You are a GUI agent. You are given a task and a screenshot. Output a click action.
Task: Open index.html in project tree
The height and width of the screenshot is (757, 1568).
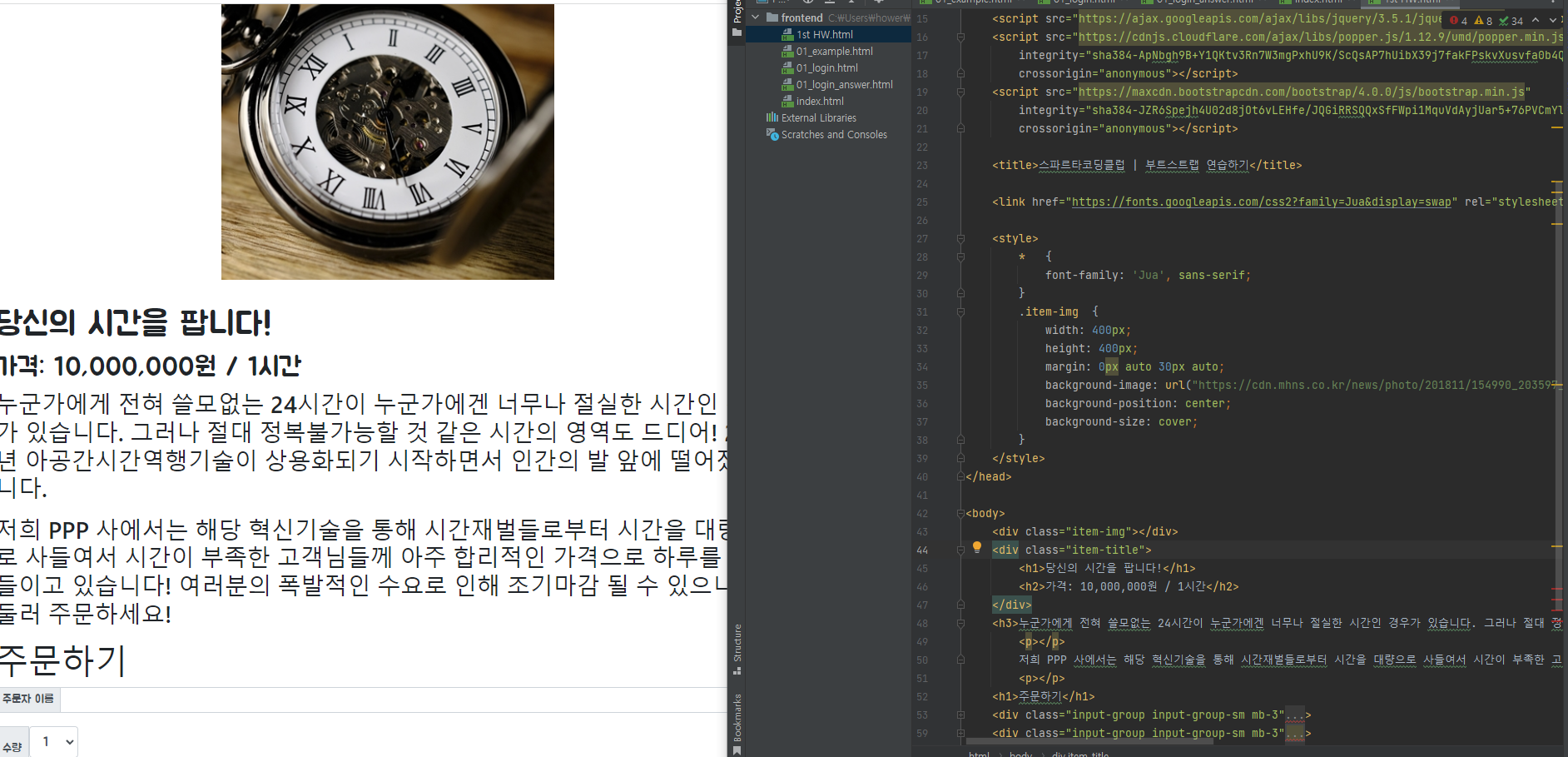820,102
